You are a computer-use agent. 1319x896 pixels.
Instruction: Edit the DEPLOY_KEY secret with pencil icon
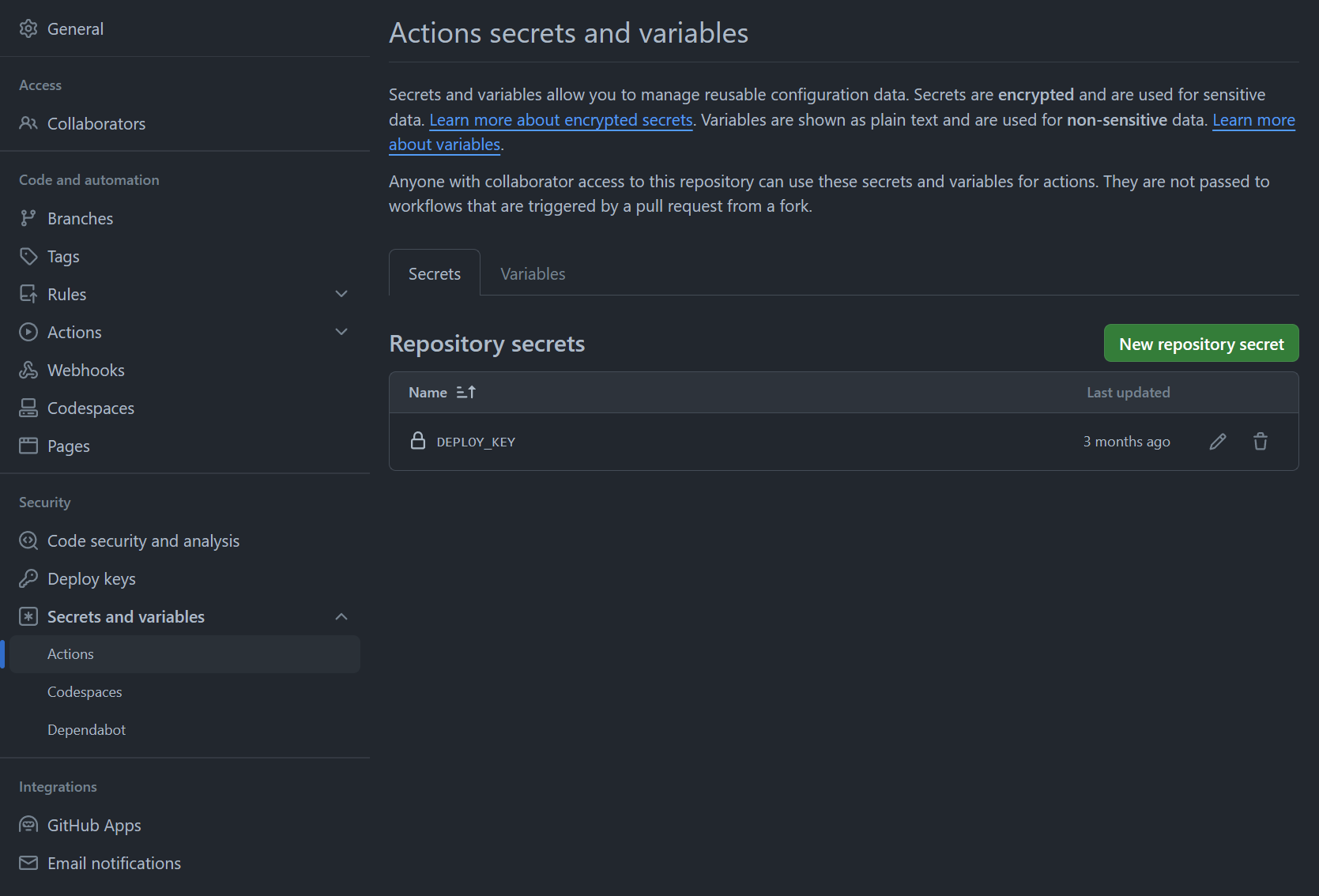point(1218,442)
